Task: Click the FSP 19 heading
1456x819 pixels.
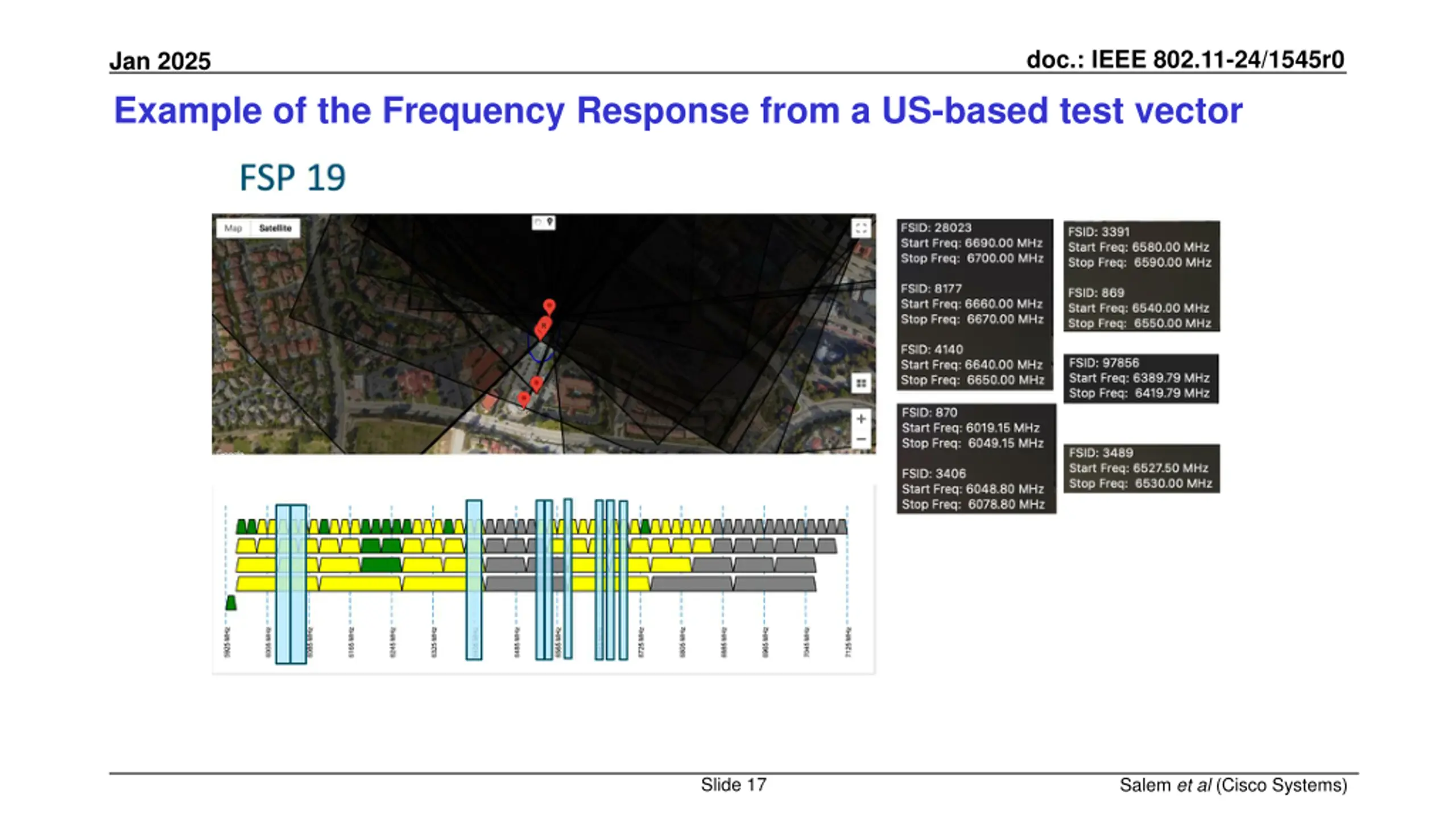Action: [292, 177]
